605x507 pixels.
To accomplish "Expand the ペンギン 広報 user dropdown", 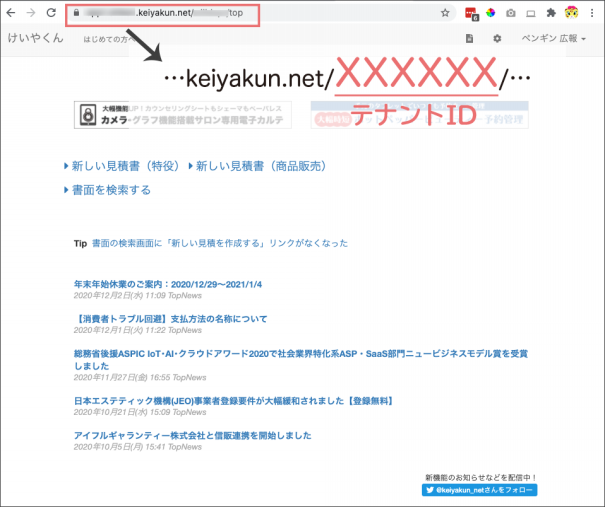I will 554,38.
